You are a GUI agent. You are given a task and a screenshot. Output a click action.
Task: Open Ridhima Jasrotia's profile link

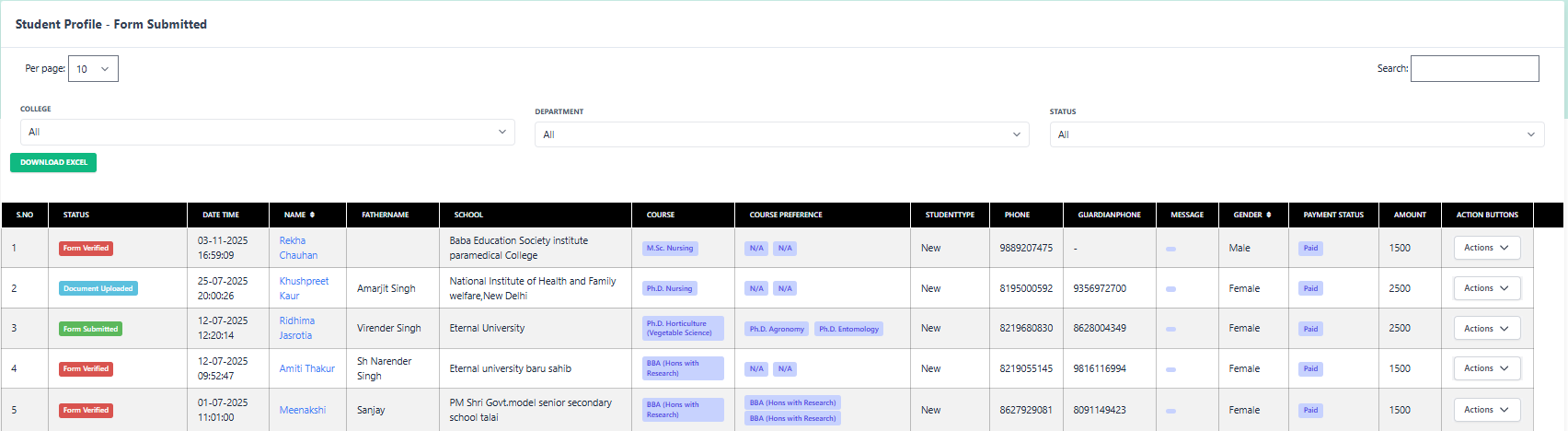point(297,328)
